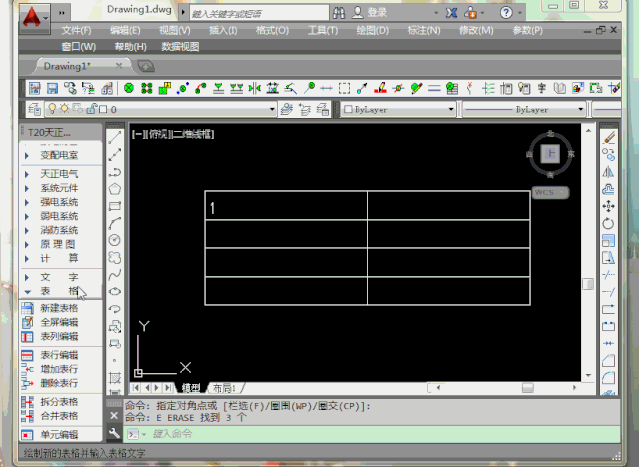The width and height of the screenshot is (639, 467).
Task: Click the search binoculars icon
Action: pyautogui.click(x=339, y=13)
